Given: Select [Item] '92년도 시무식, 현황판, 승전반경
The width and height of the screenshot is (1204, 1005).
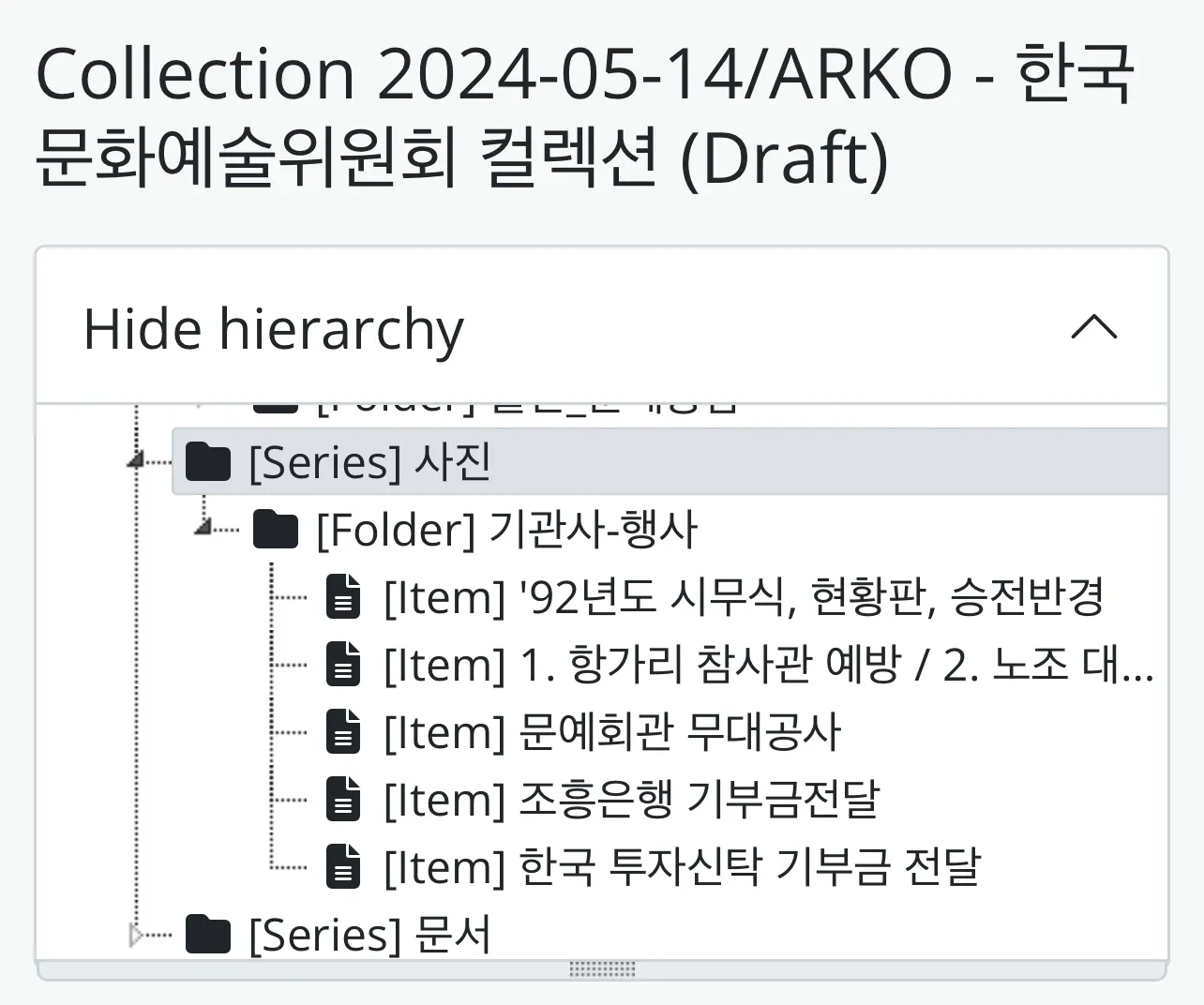Looking at the screenshot, I should 744,597.
